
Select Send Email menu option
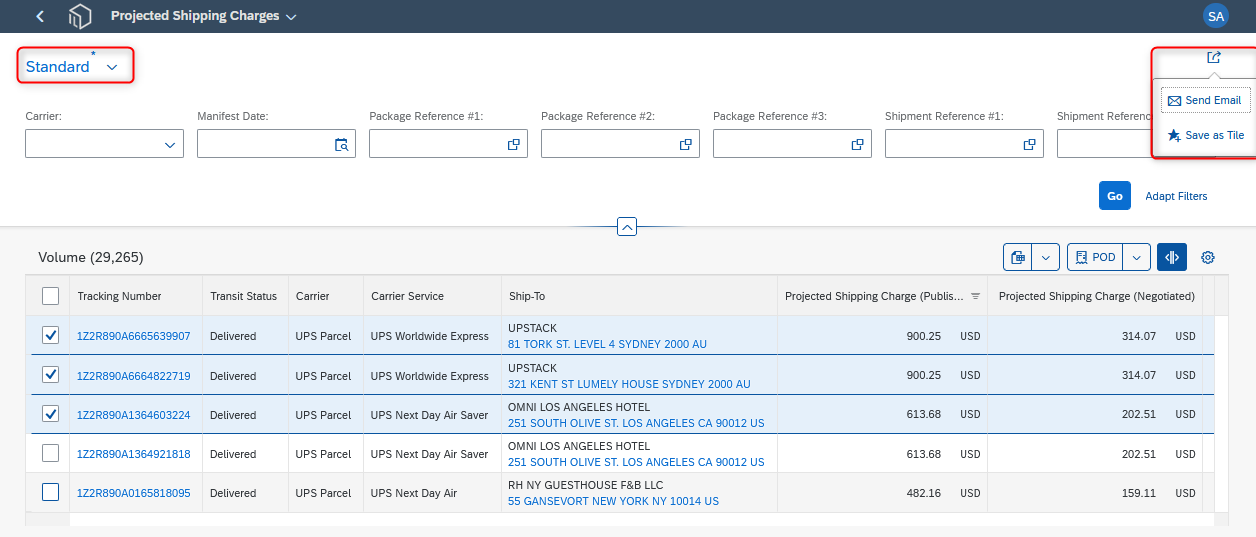[1205, 100]
